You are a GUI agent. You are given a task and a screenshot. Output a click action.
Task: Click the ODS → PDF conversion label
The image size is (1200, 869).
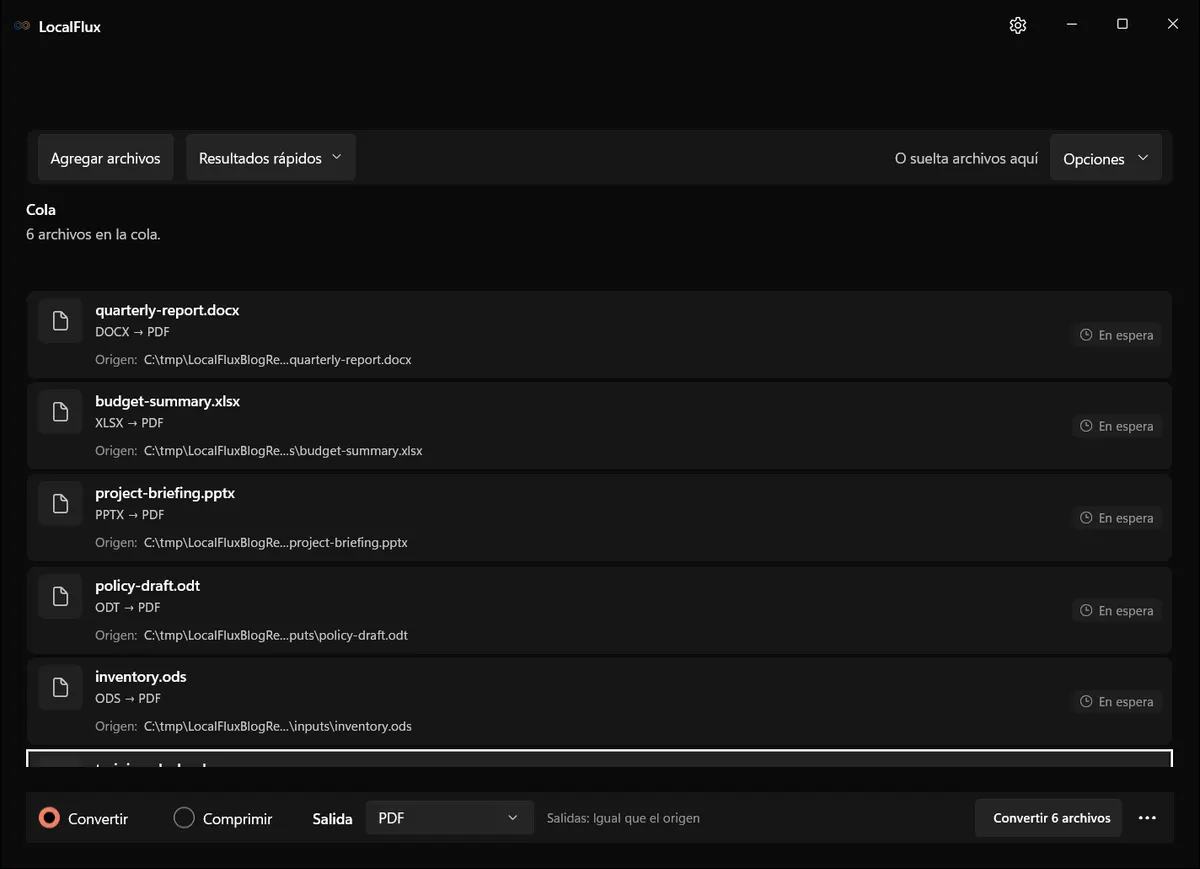[127, 698]
